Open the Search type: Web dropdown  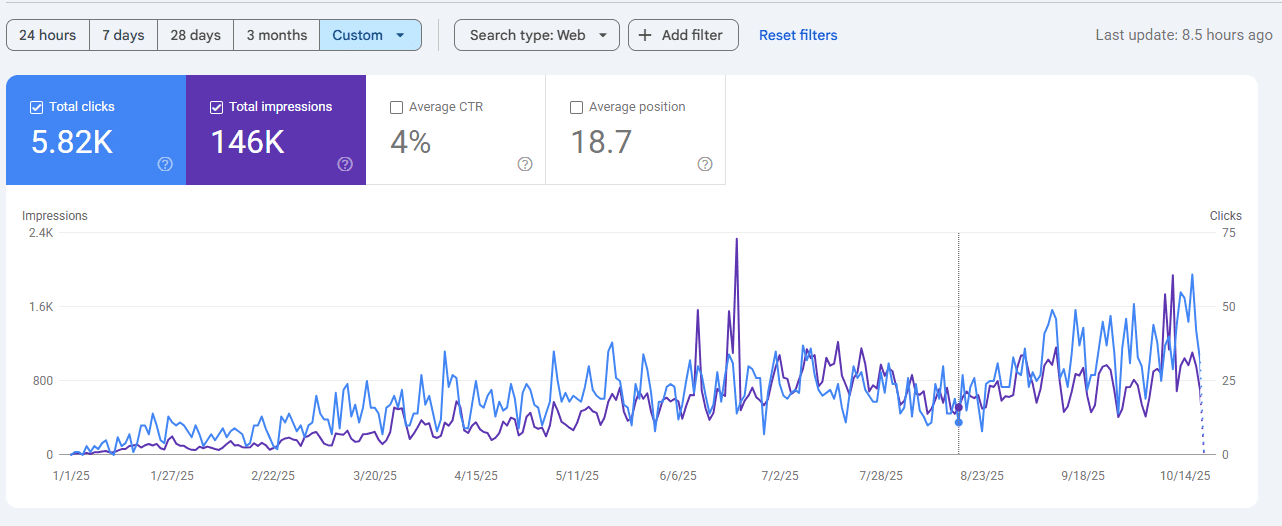537,35
